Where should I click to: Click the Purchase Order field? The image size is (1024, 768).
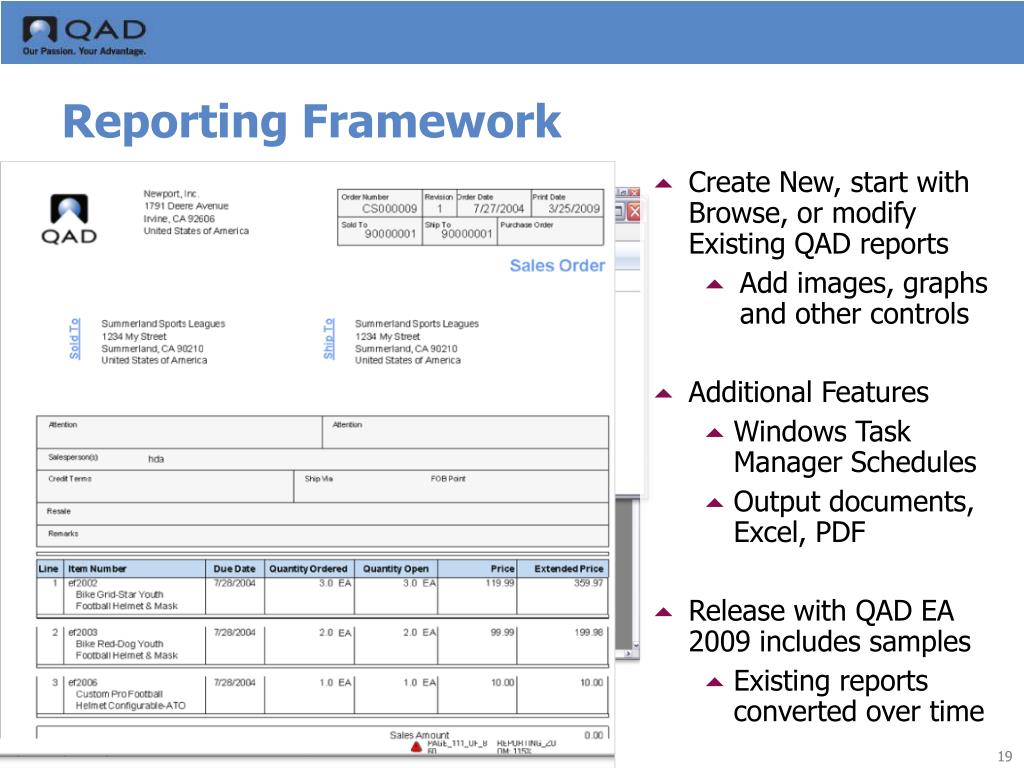point(551,231)
